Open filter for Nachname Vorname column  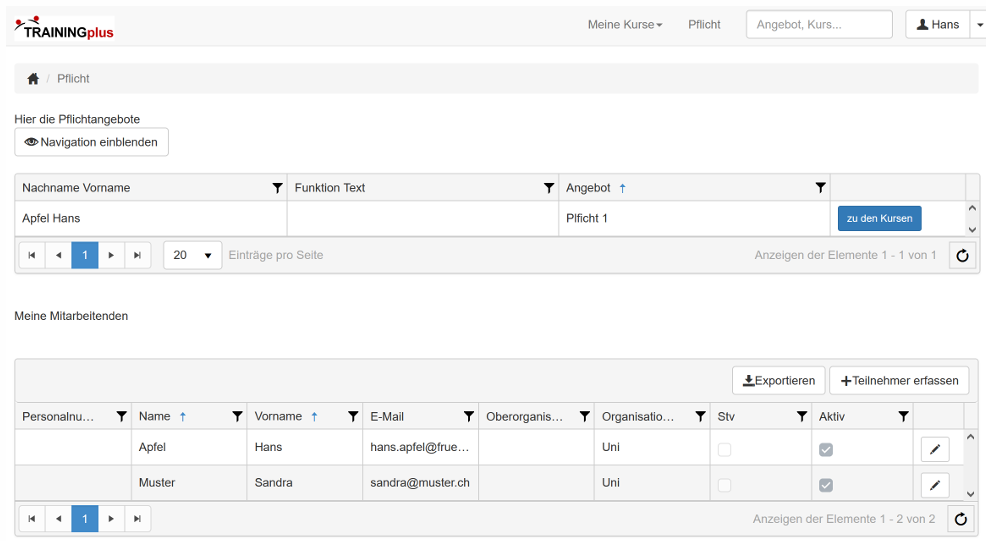tap(277, 188)
